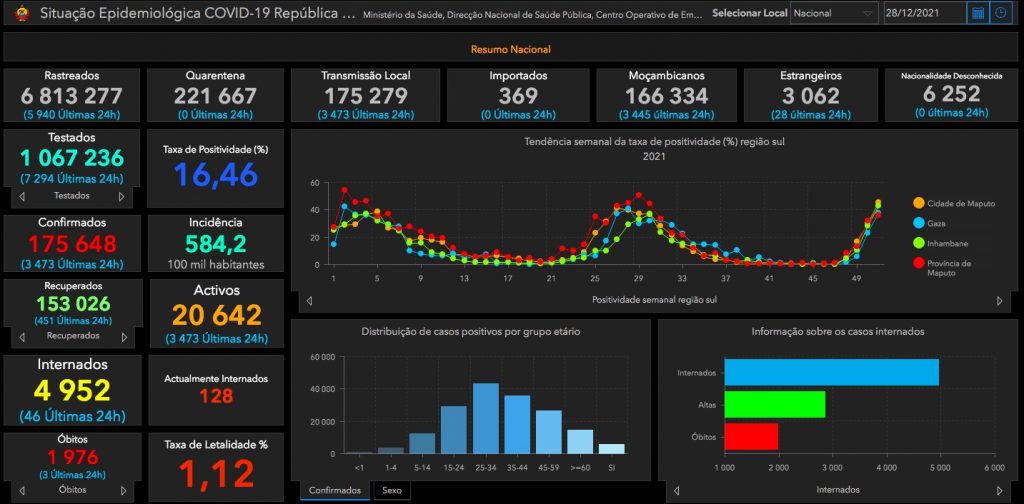Open the calendar date picker icon

coord(978,13)
